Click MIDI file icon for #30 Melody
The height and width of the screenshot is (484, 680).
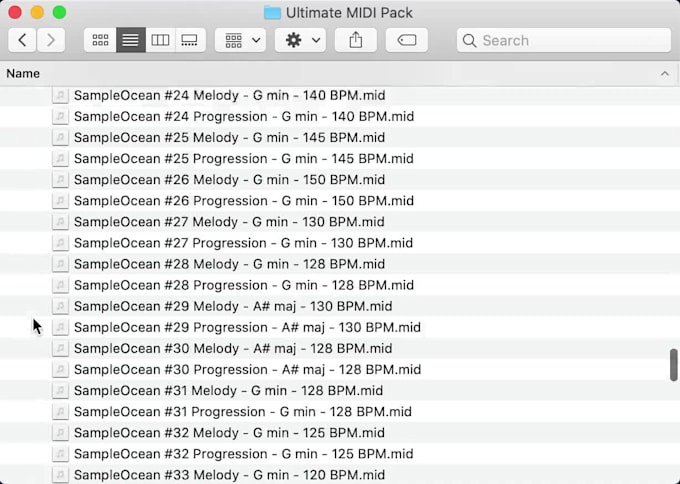pos(60,348)
